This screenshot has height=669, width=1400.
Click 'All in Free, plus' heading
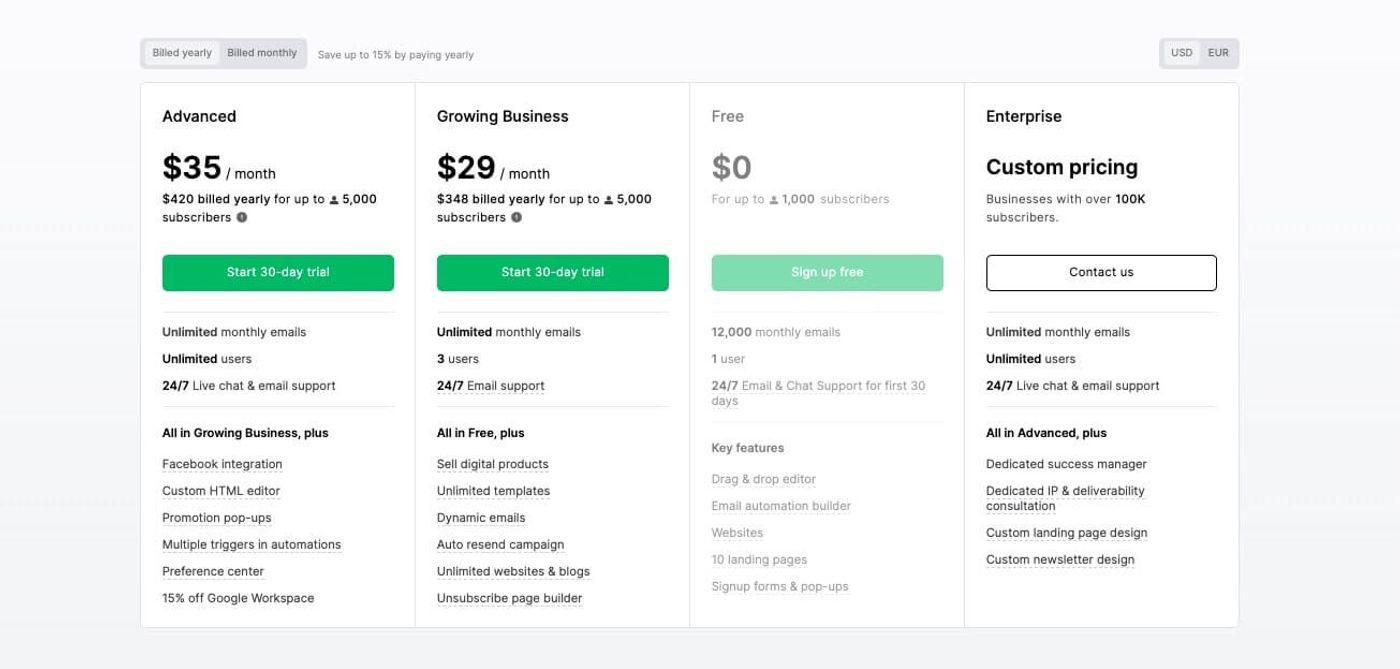(481, 433)
